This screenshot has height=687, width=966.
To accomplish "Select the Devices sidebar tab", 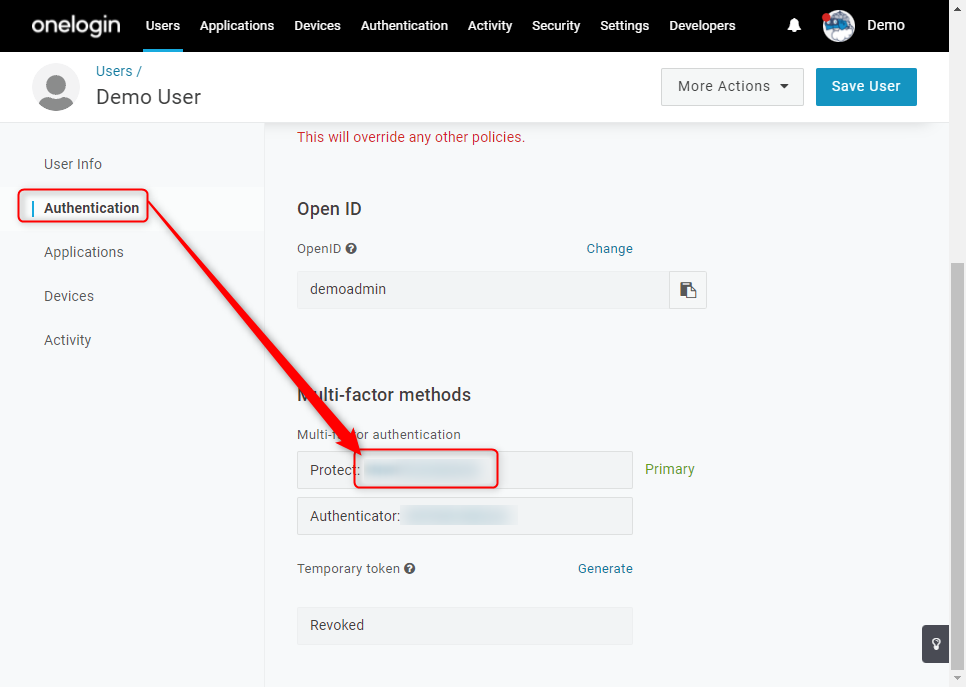I will coord(69,296).
